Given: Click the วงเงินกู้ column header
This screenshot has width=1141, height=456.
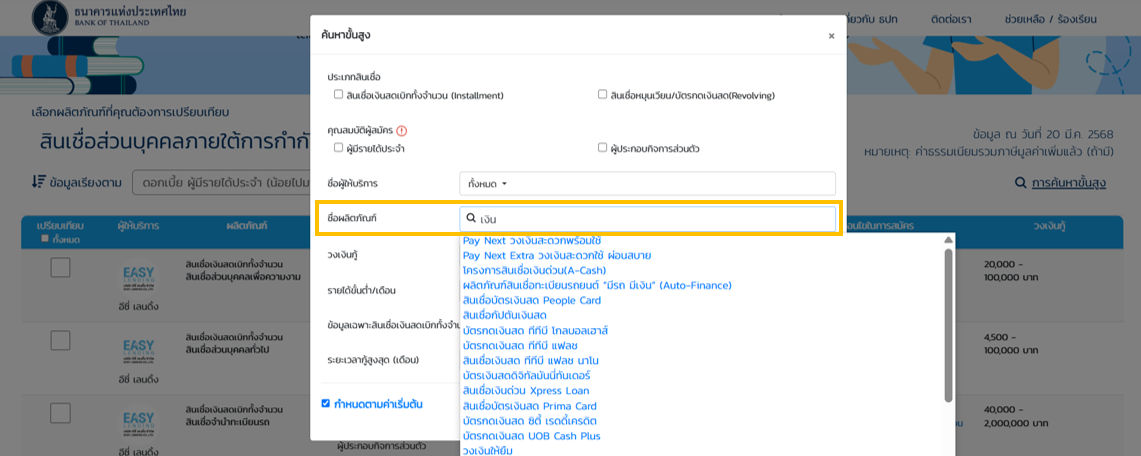Looking at the screenshot, I should click(1050, 226).
